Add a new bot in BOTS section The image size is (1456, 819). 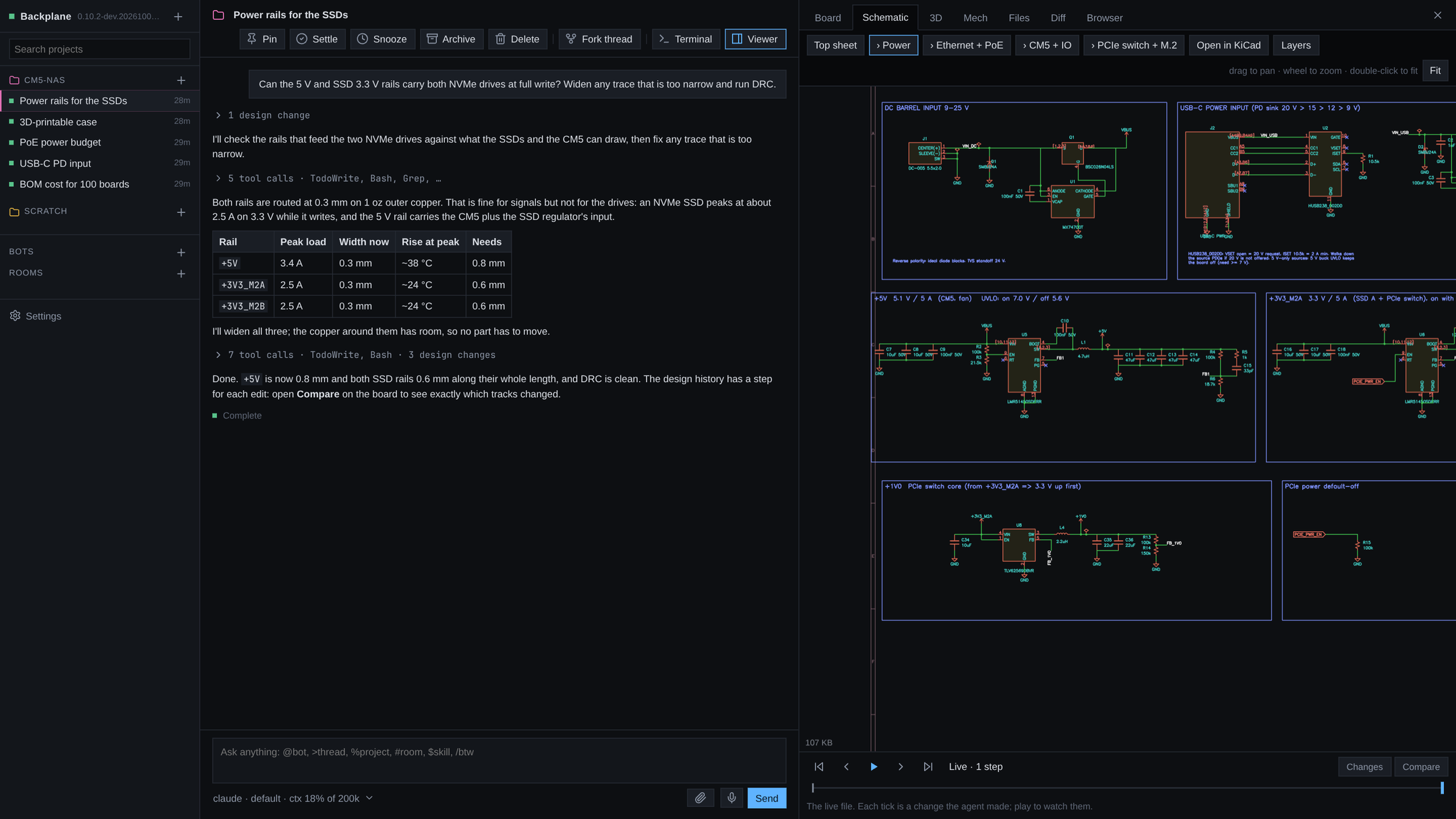(181, 252)
